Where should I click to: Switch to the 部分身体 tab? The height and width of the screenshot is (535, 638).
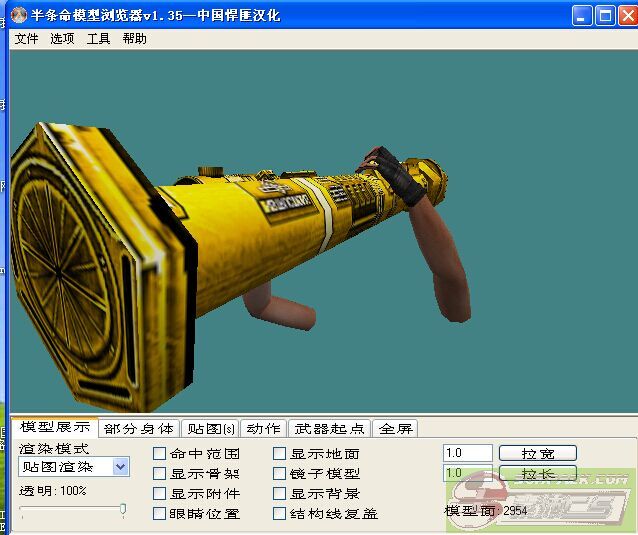139,428
